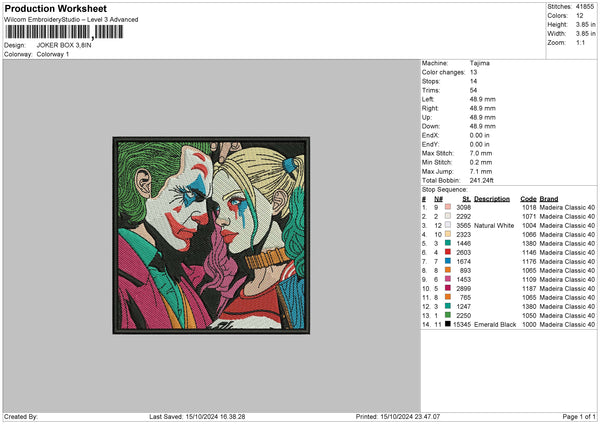Click thread code 1187 in row 10
Viewport: 600px width, 424px height.
(x=529, y=289)
